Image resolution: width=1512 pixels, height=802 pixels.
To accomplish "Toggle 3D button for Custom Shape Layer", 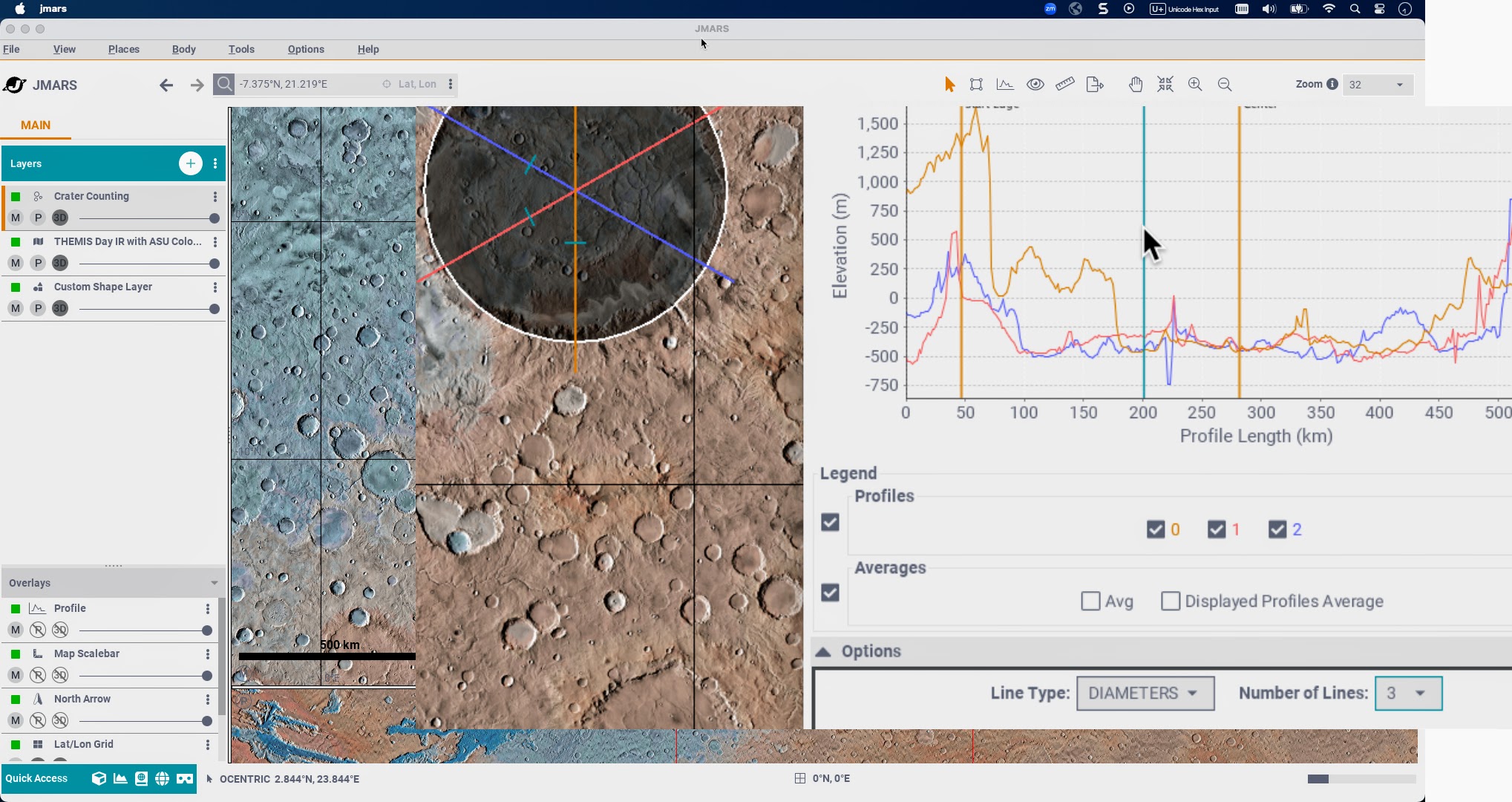I will [x=60, y=309].
